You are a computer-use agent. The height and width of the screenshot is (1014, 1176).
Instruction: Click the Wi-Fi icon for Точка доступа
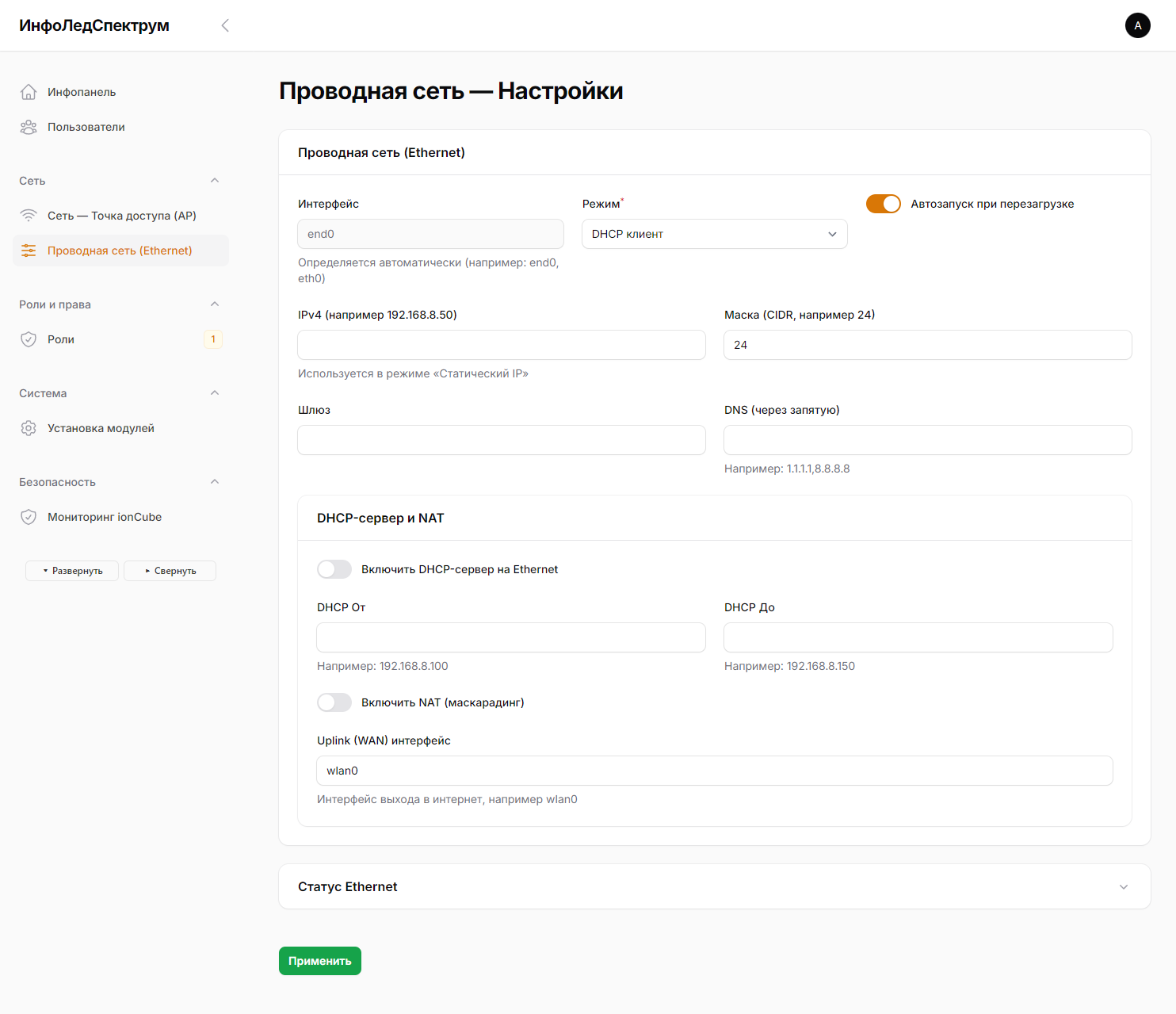click(x=29, y=216)
